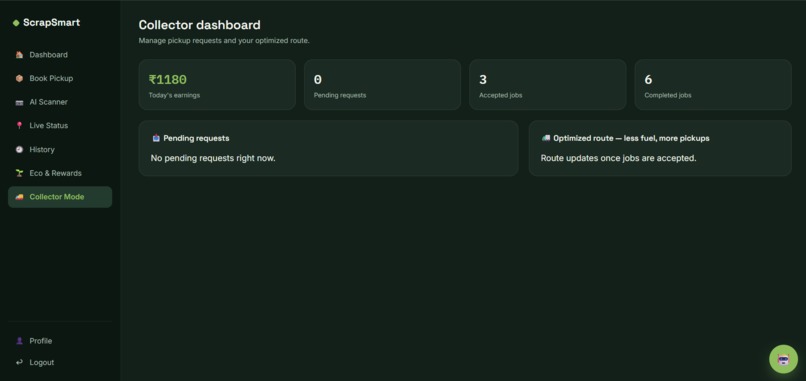Click the Book Pickup box icon
Image resolution: width=806 pixels, height=381 pixels.
pos(19,78)
